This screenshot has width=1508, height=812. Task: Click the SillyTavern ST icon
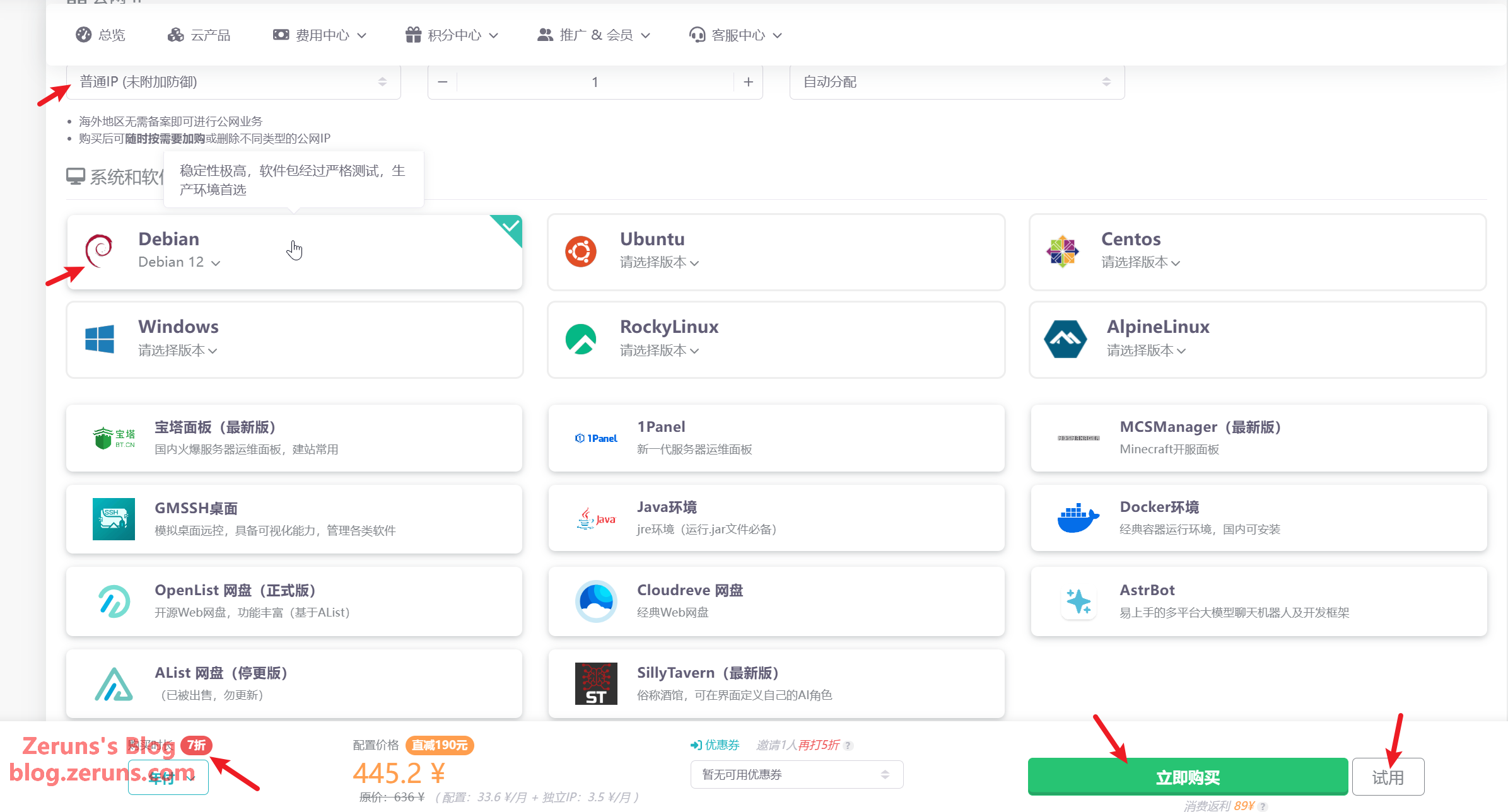[595, 683]
